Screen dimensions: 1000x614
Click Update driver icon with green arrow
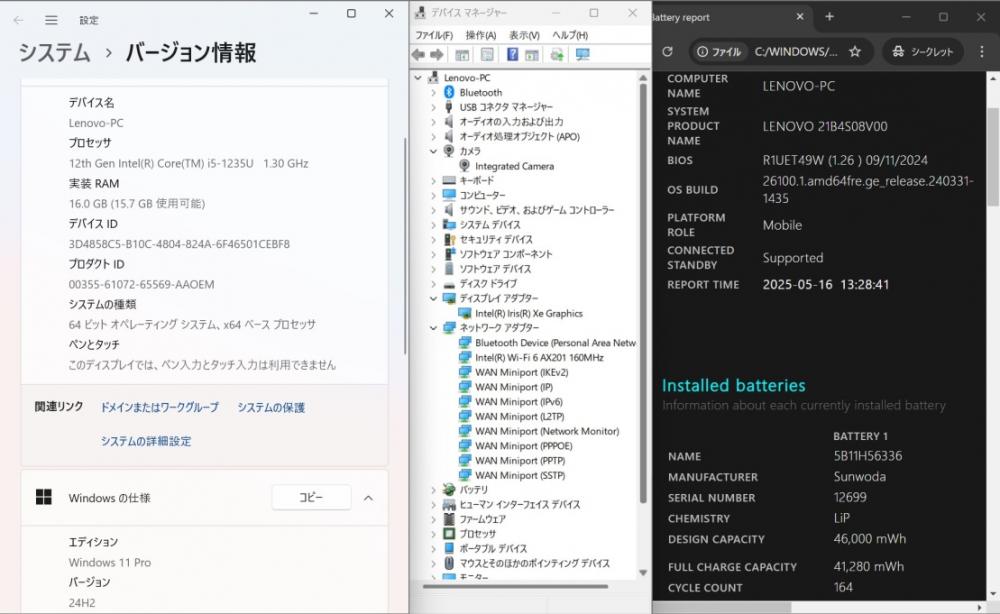[x=557, y=55]
